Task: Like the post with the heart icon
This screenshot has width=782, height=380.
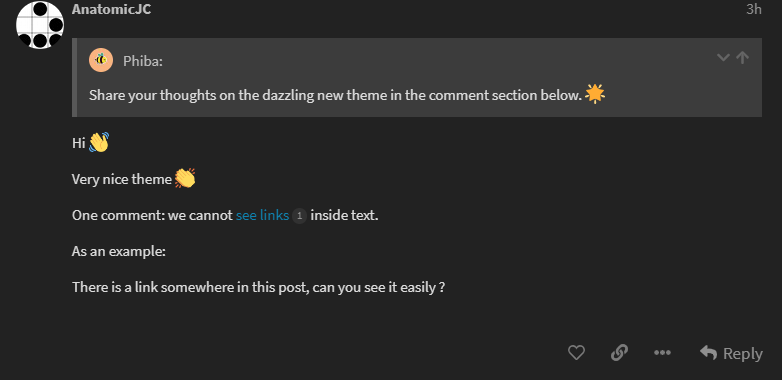Action: point(576,353)
